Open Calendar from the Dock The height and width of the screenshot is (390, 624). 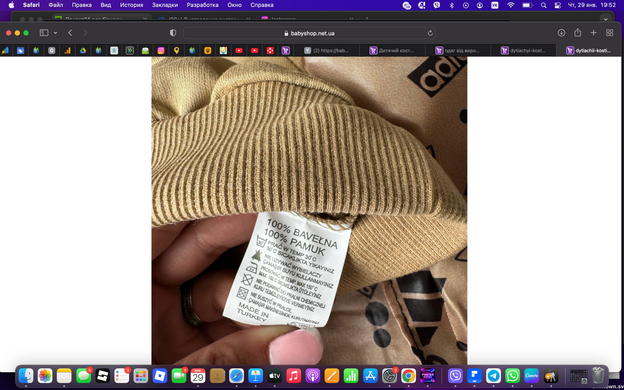tap(198, 375)
